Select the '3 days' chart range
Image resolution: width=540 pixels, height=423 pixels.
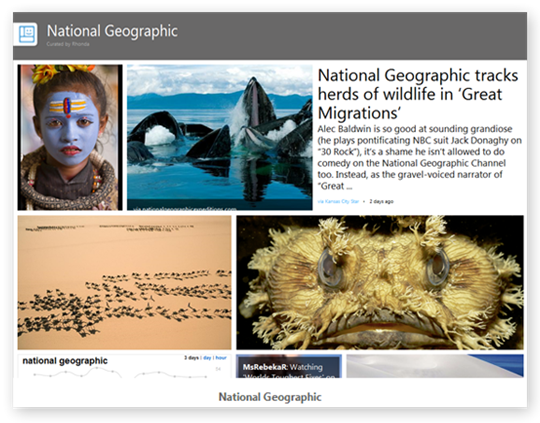click(x=191, y=358)
